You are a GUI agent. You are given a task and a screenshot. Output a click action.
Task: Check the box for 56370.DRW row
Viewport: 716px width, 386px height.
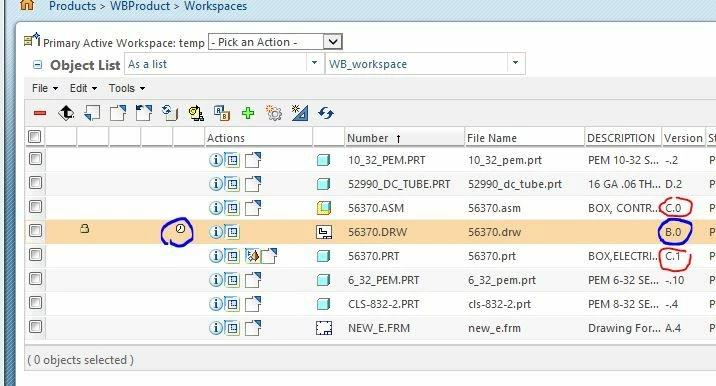point(35,230)
